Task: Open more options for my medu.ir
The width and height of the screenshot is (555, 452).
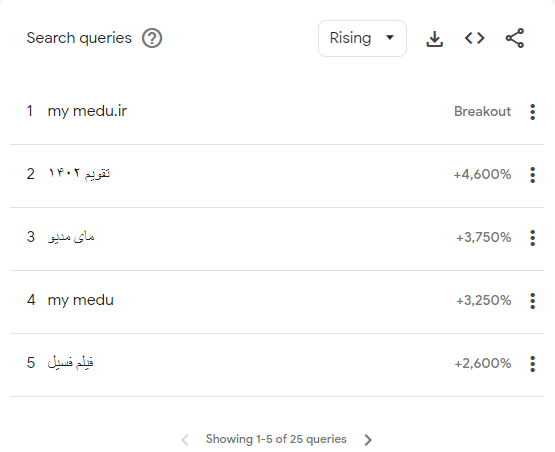Action: 532,112
